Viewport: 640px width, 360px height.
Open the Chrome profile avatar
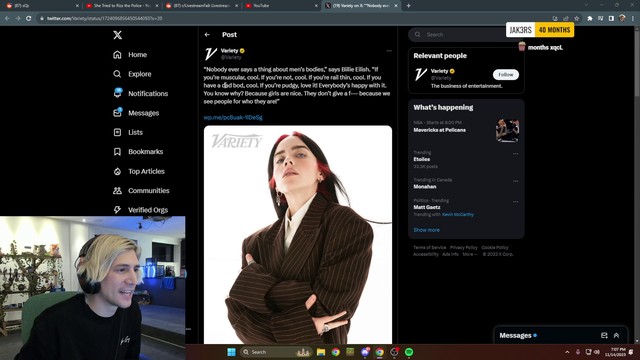[622, 18]
